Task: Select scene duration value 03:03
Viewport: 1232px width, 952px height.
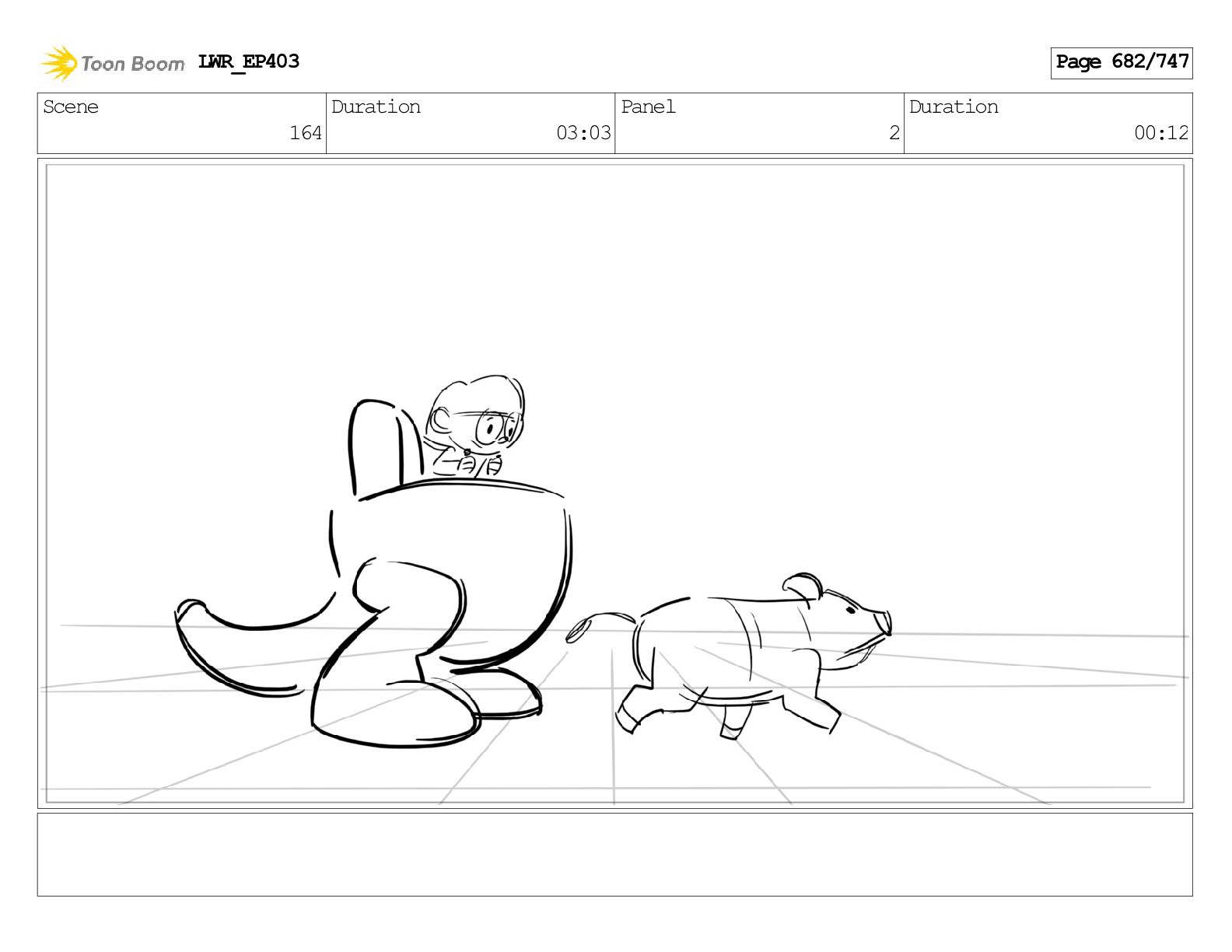Action: [583, 133]
